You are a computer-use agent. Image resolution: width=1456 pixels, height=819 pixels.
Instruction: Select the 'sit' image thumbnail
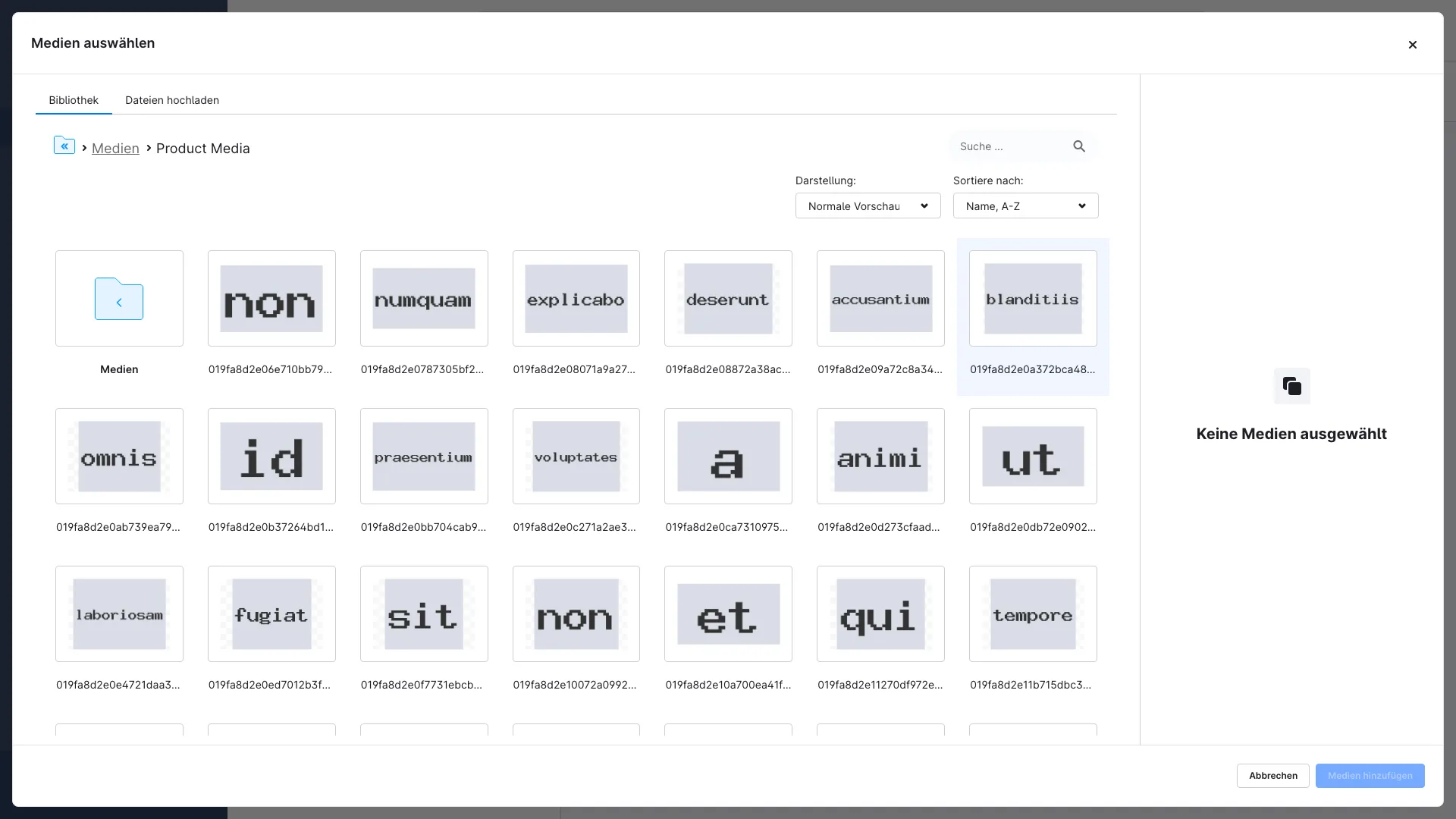424,614
